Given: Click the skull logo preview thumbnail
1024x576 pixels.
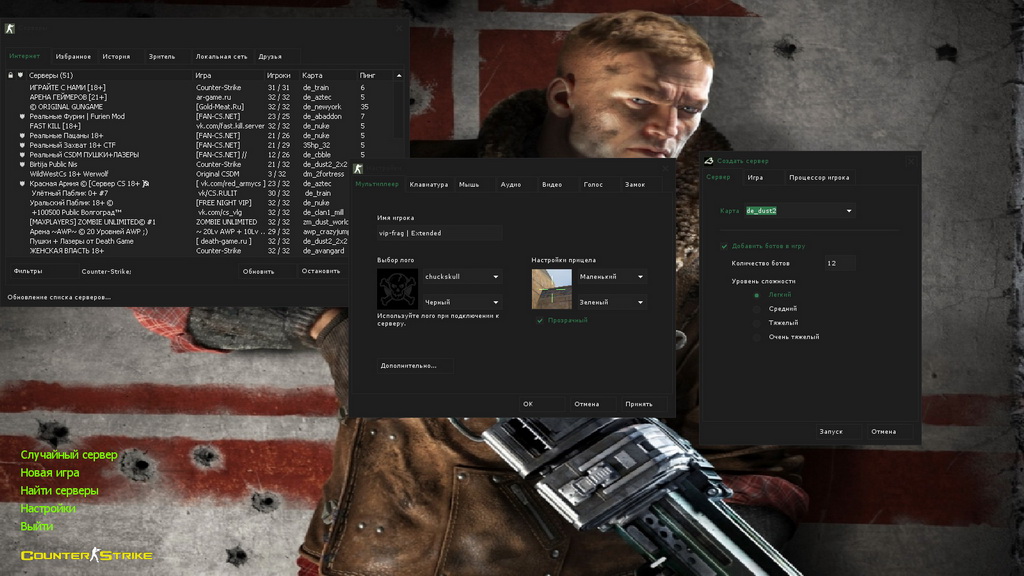Looking at the screenshot, I should (x=397, y=289).
